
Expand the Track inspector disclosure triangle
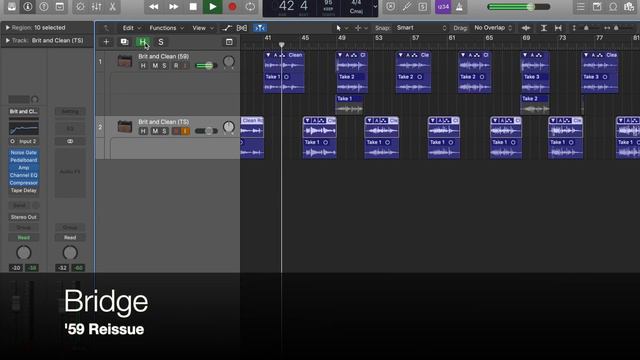[7, 40]
